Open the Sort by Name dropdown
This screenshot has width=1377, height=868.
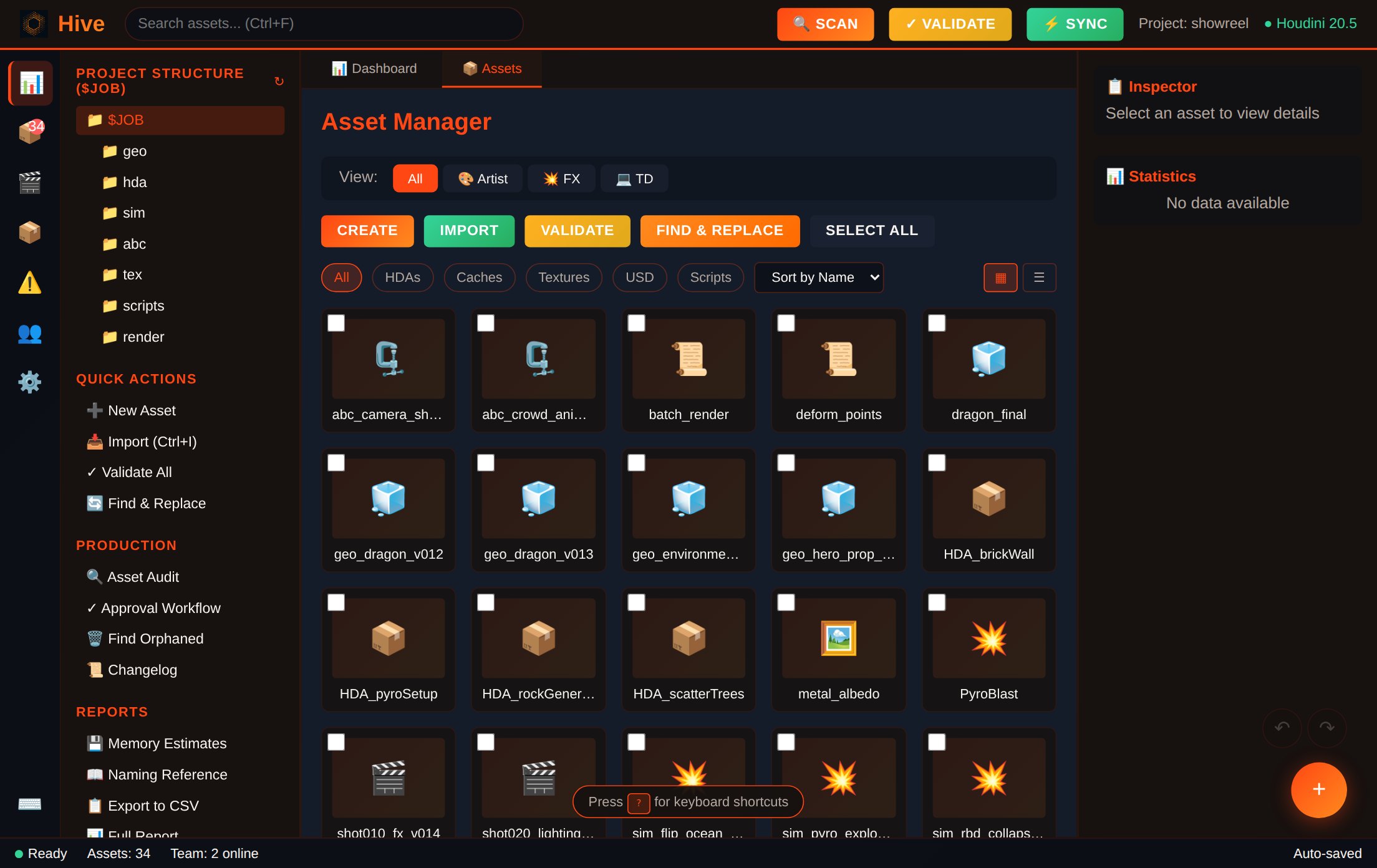pos(819,277)
